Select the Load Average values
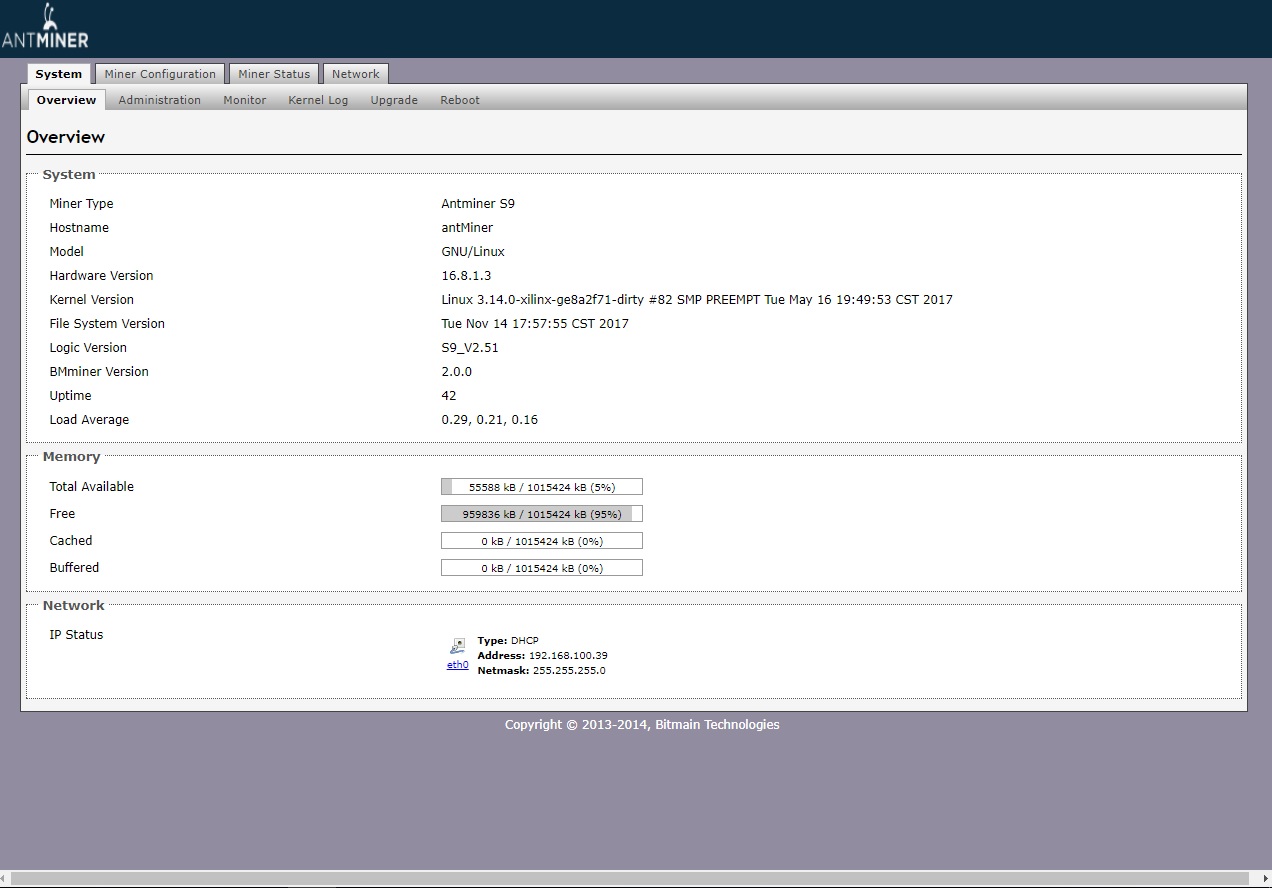The width and height of the screenshot is (1272, 888). click(x=490, y=420)
